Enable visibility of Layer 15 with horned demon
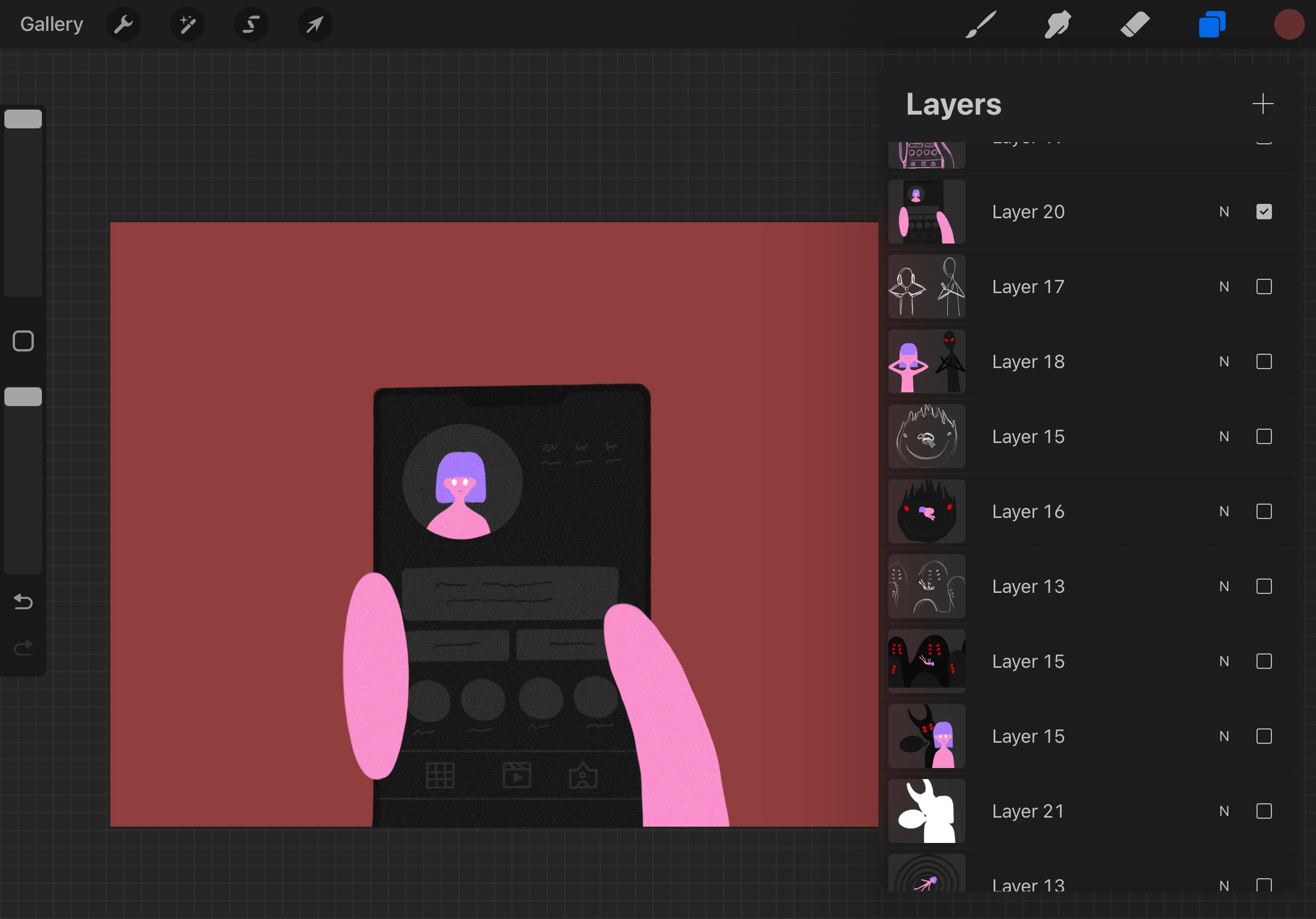 (x=1264, y=736)
